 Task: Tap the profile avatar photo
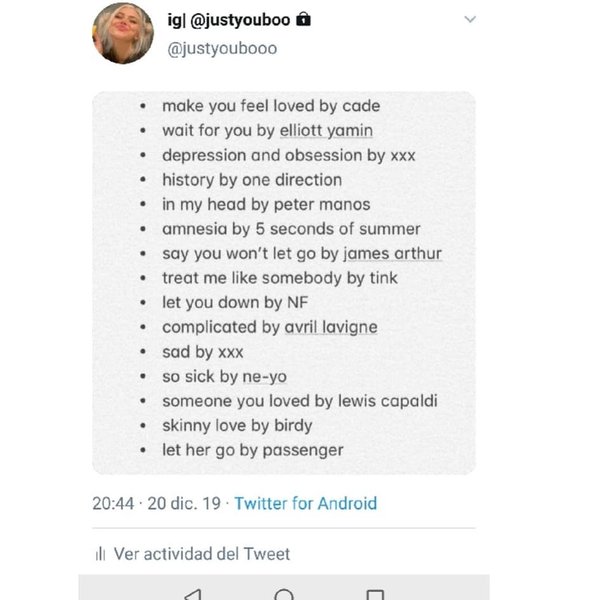[123, 33]
